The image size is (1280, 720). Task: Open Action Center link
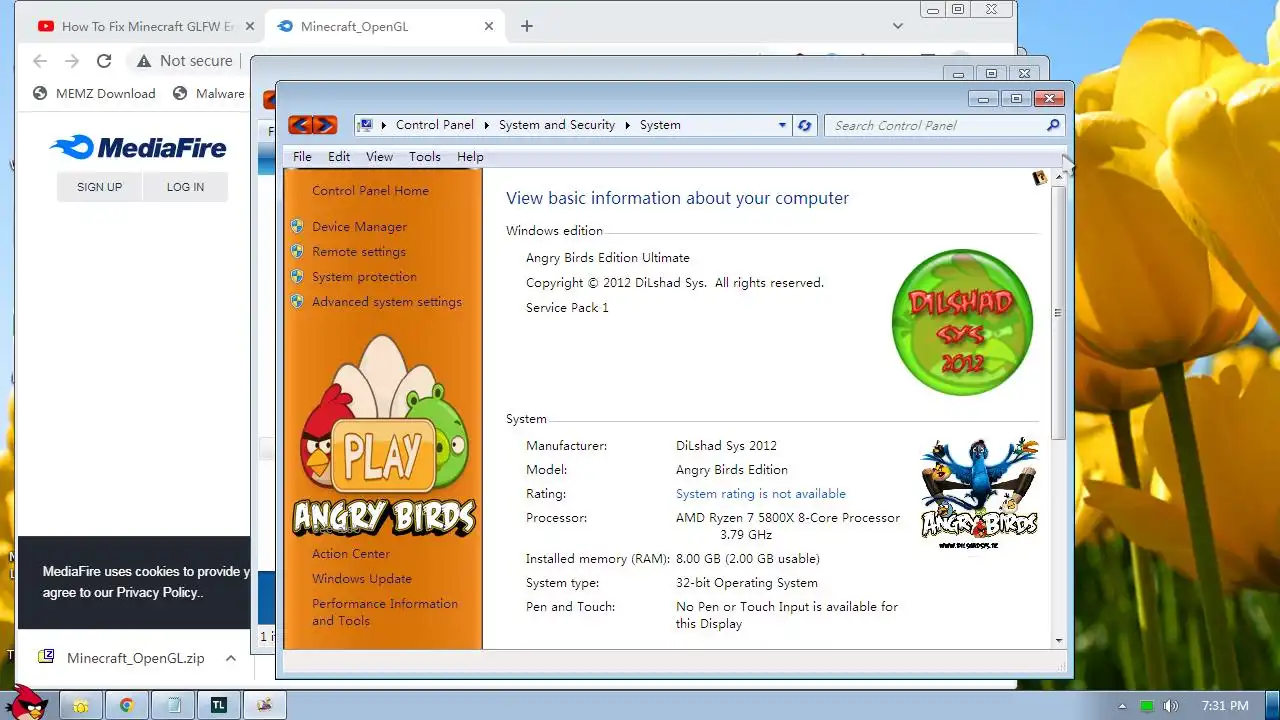[351, 554]
